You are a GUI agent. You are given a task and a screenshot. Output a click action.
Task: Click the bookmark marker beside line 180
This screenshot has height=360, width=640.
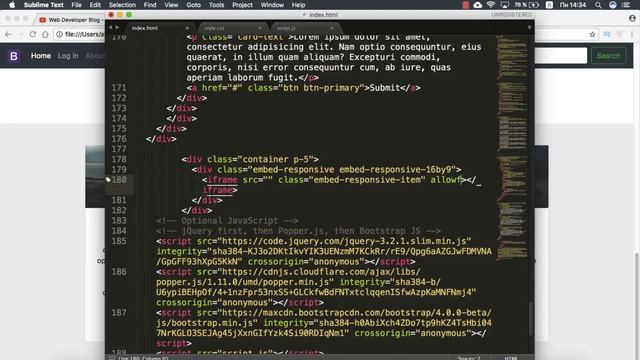108,179
